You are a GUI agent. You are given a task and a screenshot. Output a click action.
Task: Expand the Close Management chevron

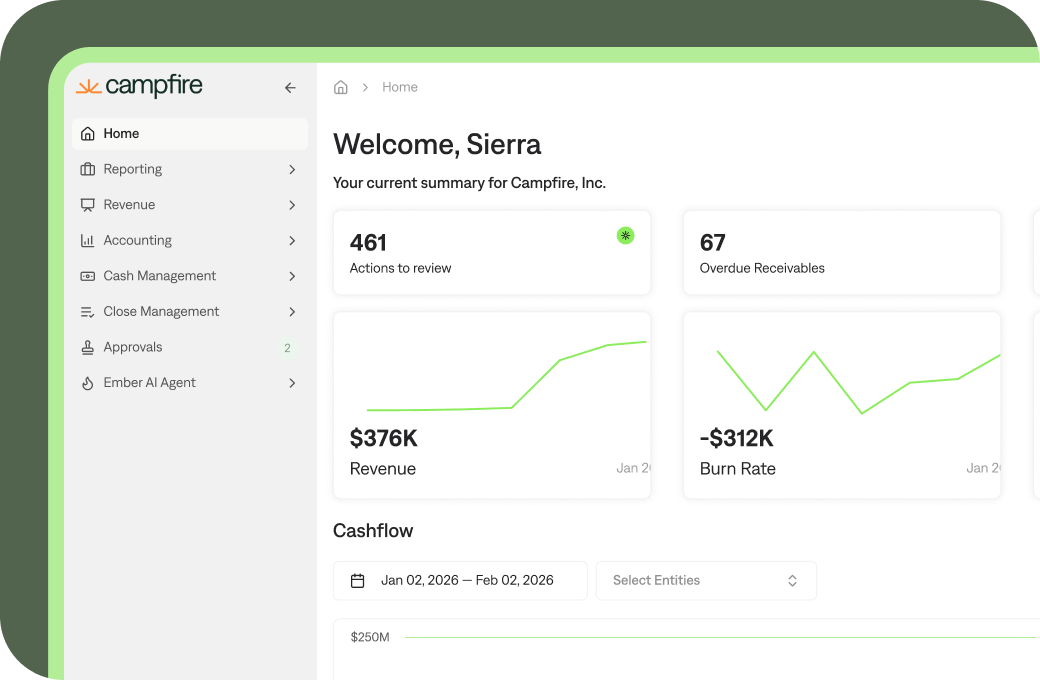[x=292, y=312]
